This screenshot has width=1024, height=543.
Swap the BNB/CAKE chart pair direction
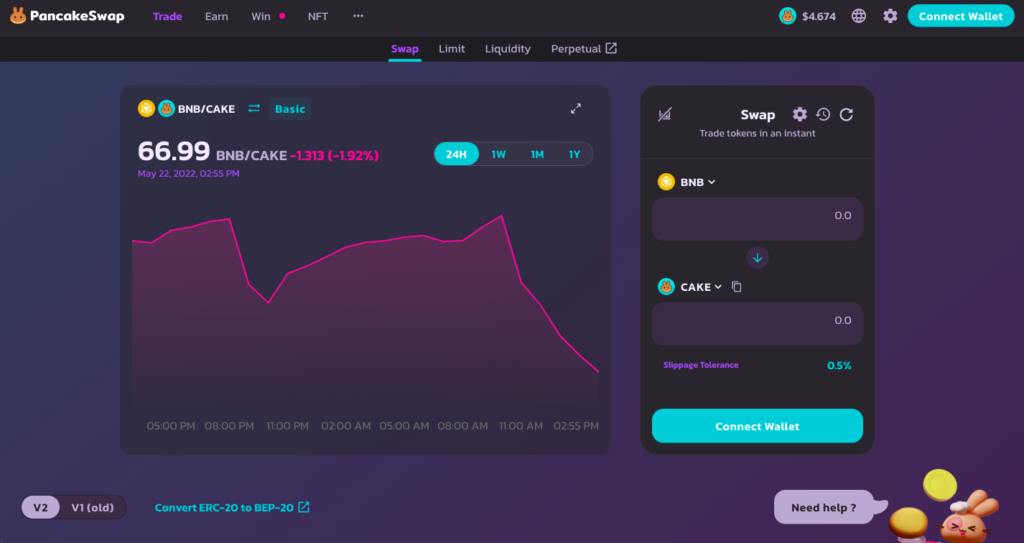[x=254, y=108]
